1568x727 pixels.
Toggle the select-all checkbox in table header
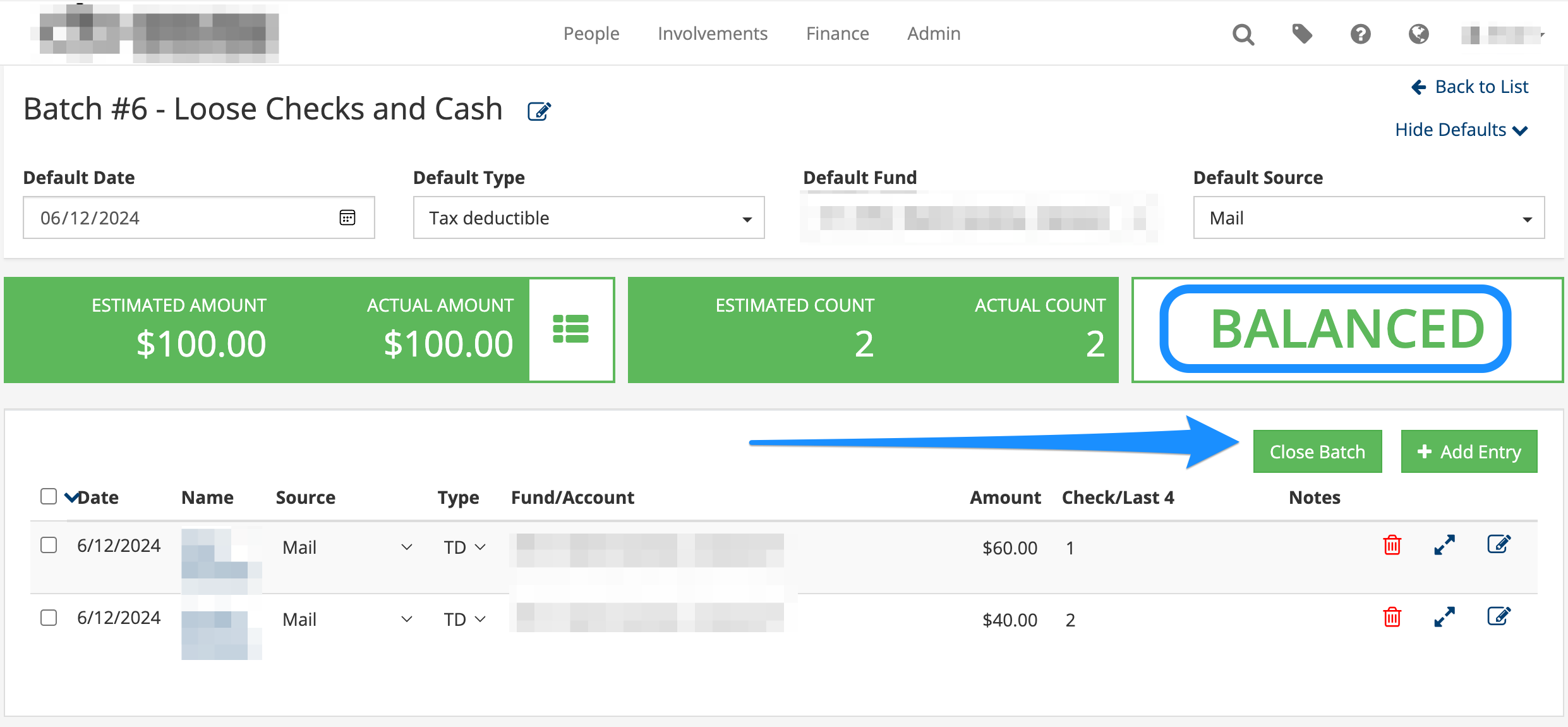(49, 496)
